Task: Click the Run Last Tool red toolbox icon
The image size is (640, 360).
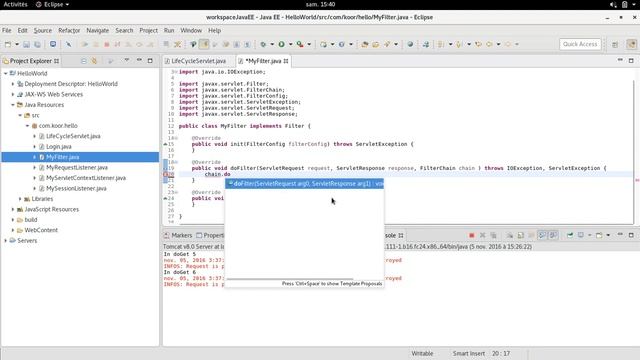Action: [x=300, y=44]
